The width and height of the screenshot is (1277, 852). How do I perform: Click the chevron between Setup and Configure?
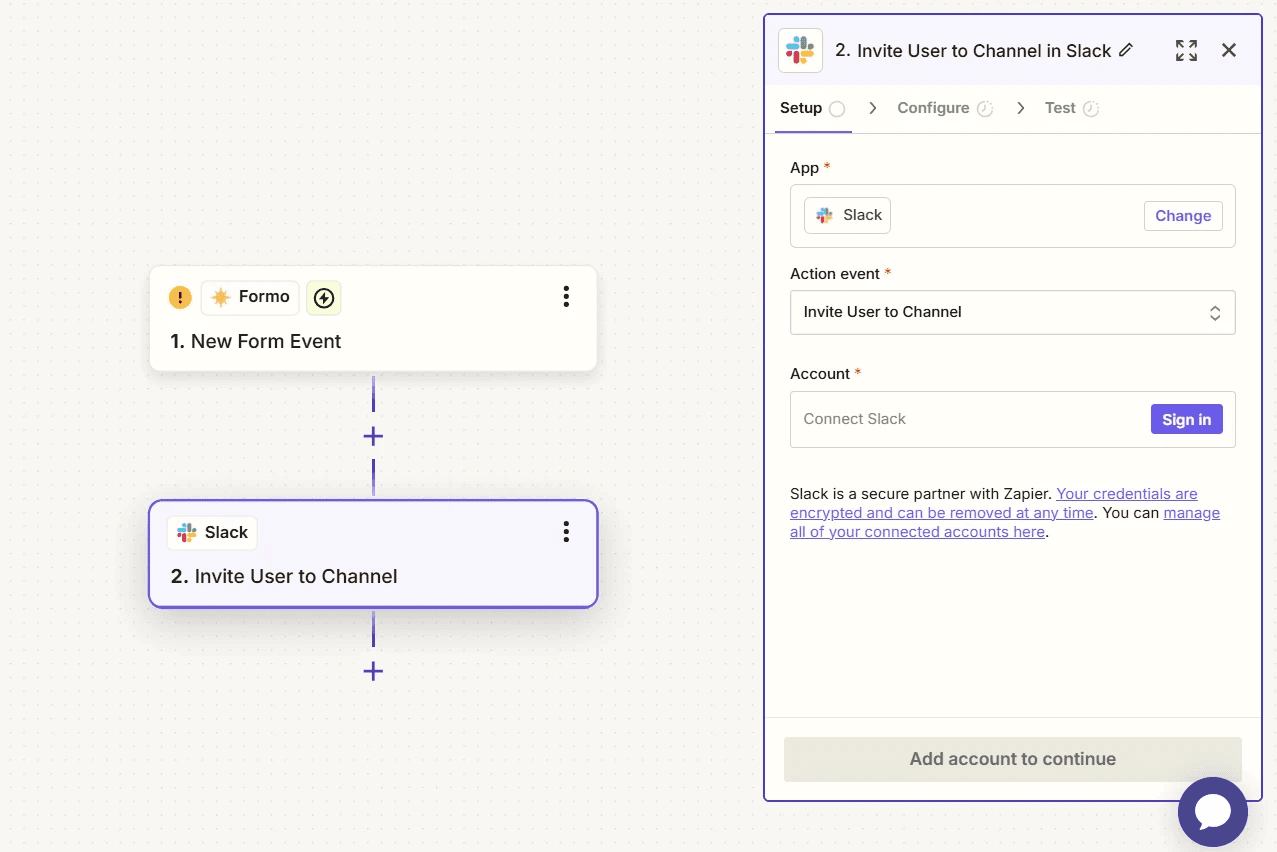coord(873,108)
